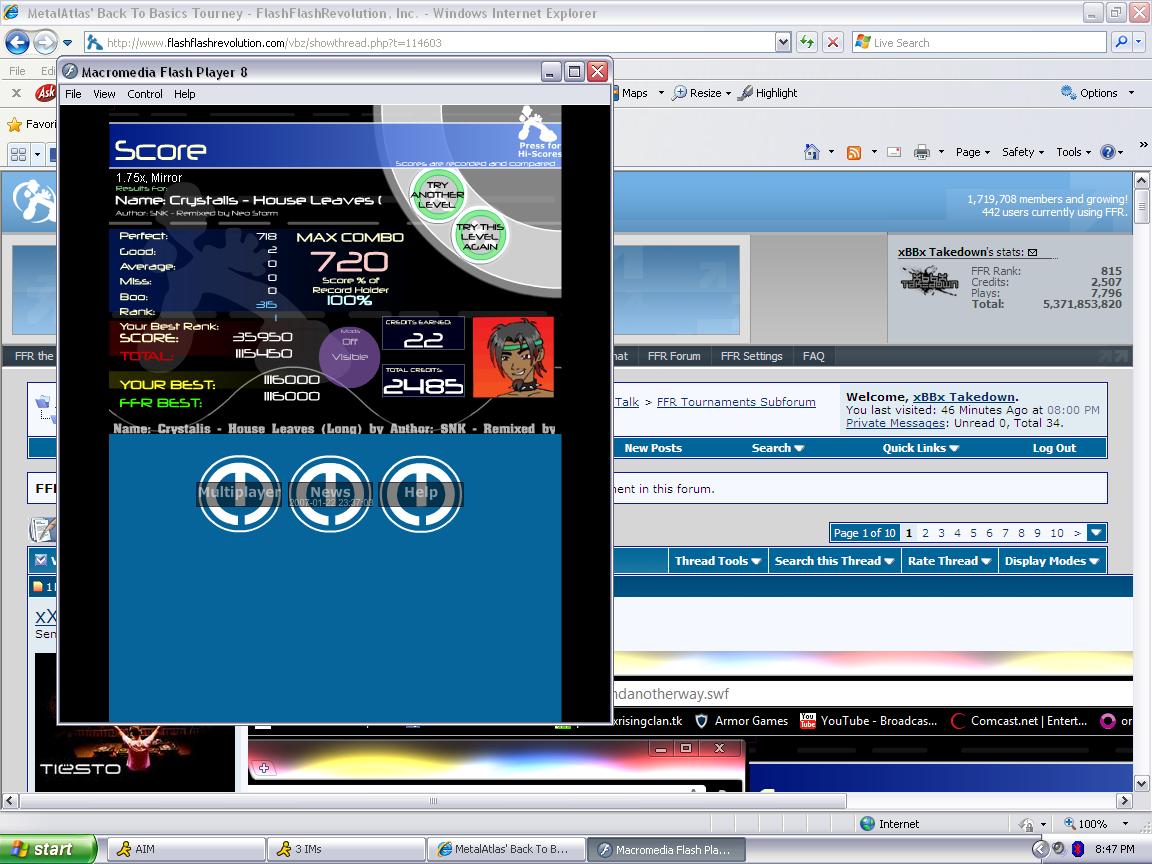
Task: Open search provider dropdown arrow
Action: pyautogui.click(x=1139, y=42)
